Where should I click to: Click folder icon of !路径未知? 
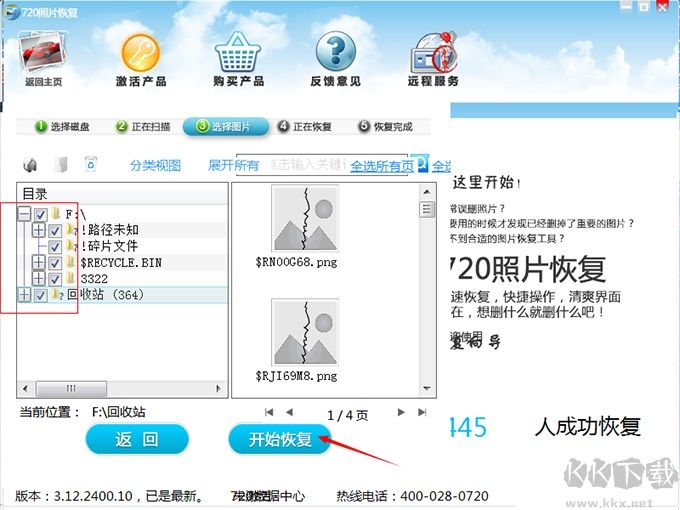click(71, 230)
